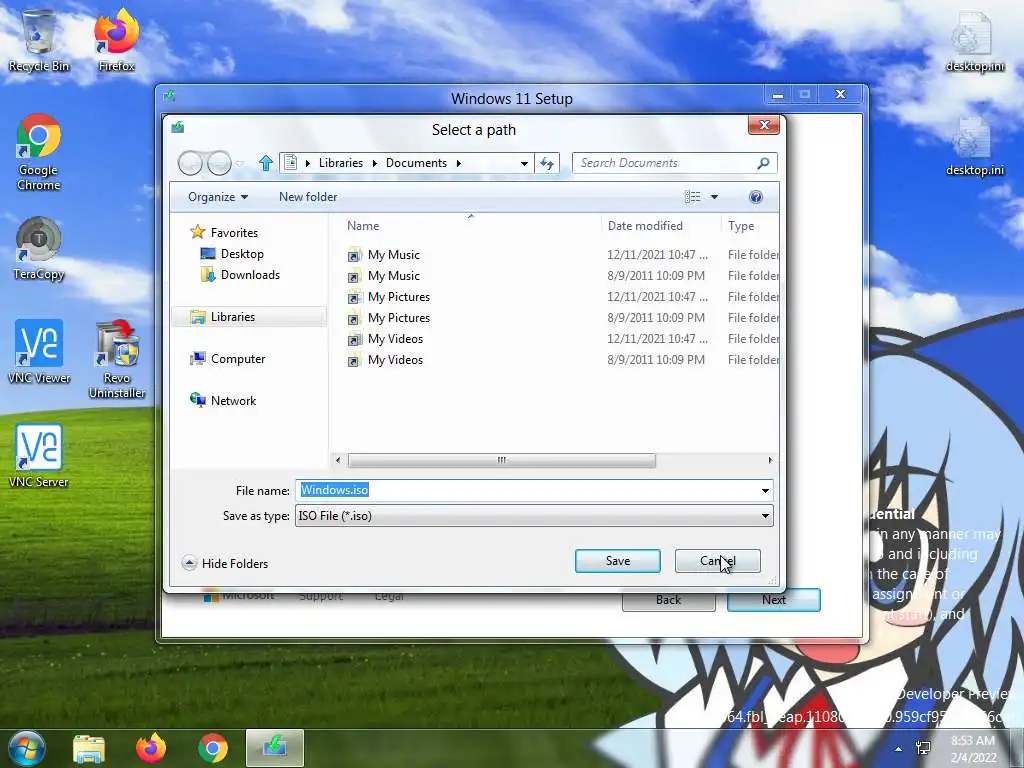Select Downloads in the navigation pane
Screen dimensions: 1024x768
pyautogui.click(x=240, y=275)
